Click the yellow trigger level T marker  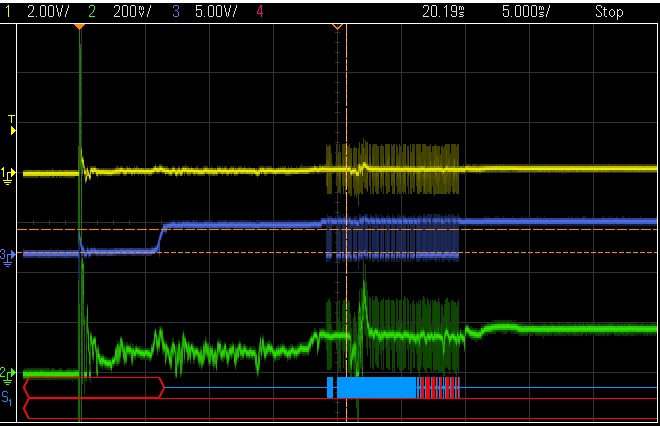(12, 125)
